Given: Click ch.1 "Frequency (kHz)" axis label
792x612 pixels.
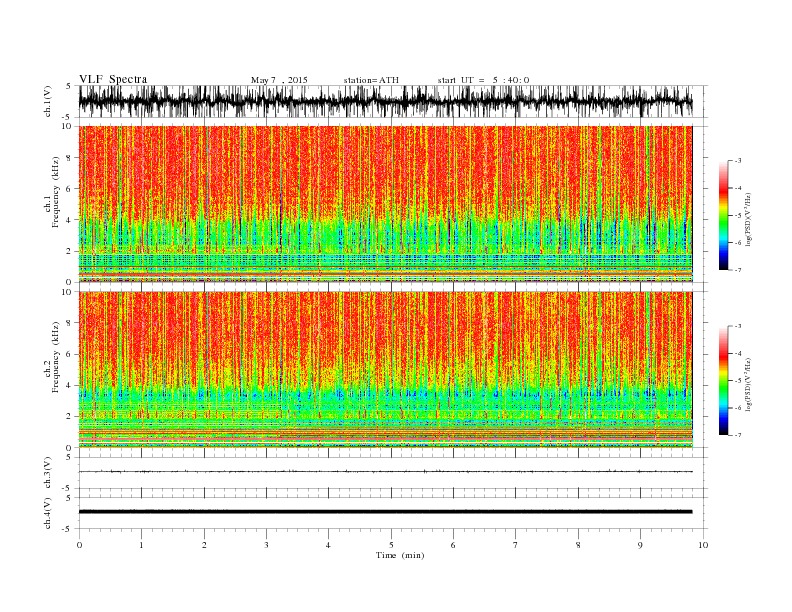Looking at the screenshot, I should (56, 192).
